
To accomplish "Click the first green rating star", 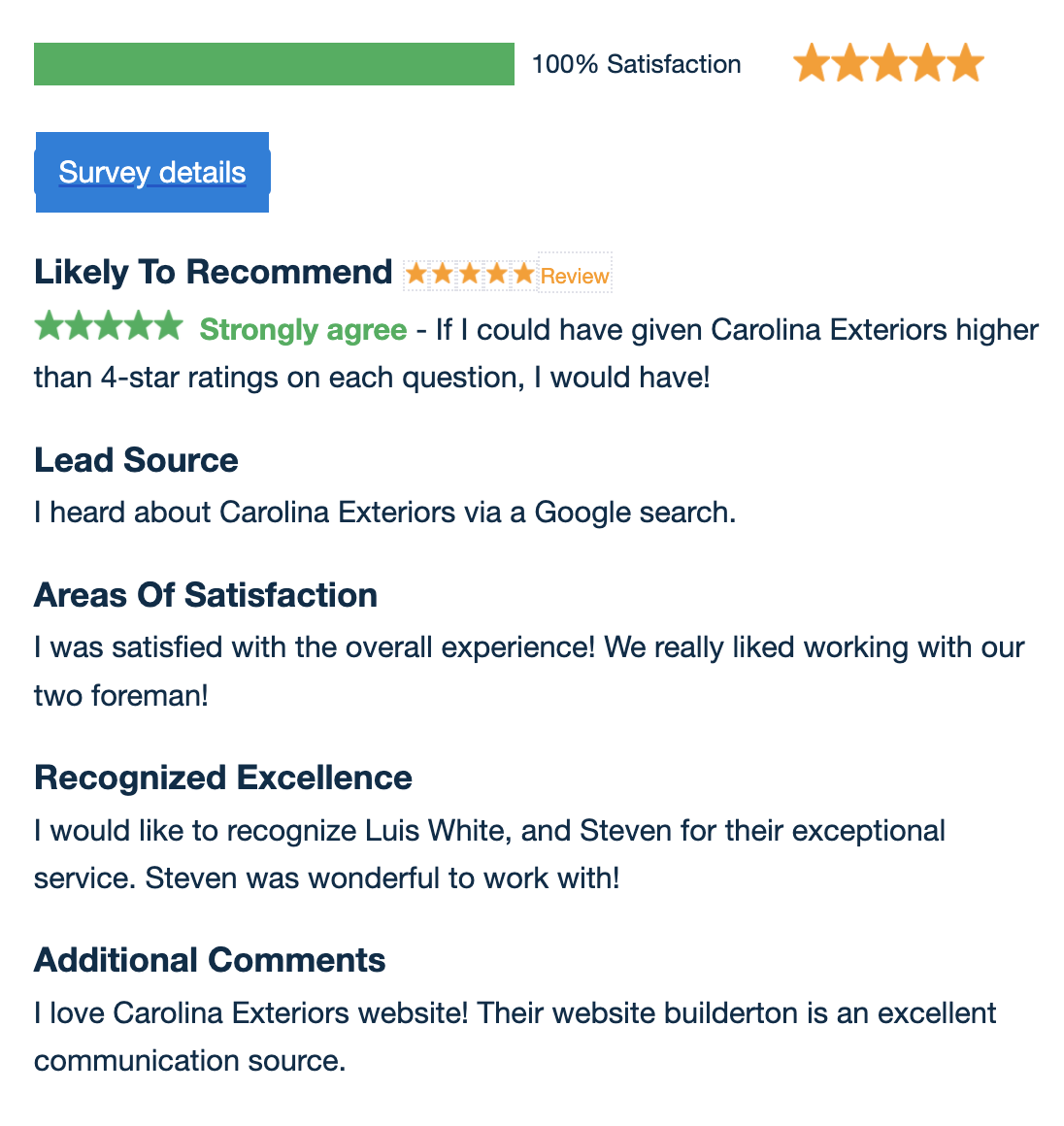I will pos(49,325).
